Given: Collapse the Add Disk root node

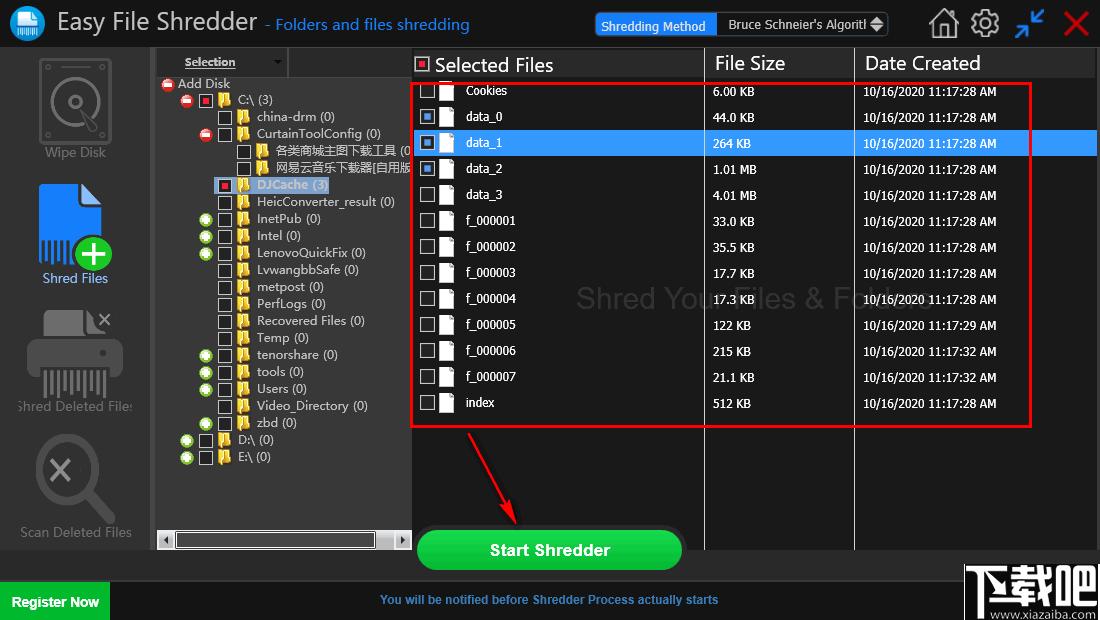Looking at the screenshot, I should click(168, 84).
